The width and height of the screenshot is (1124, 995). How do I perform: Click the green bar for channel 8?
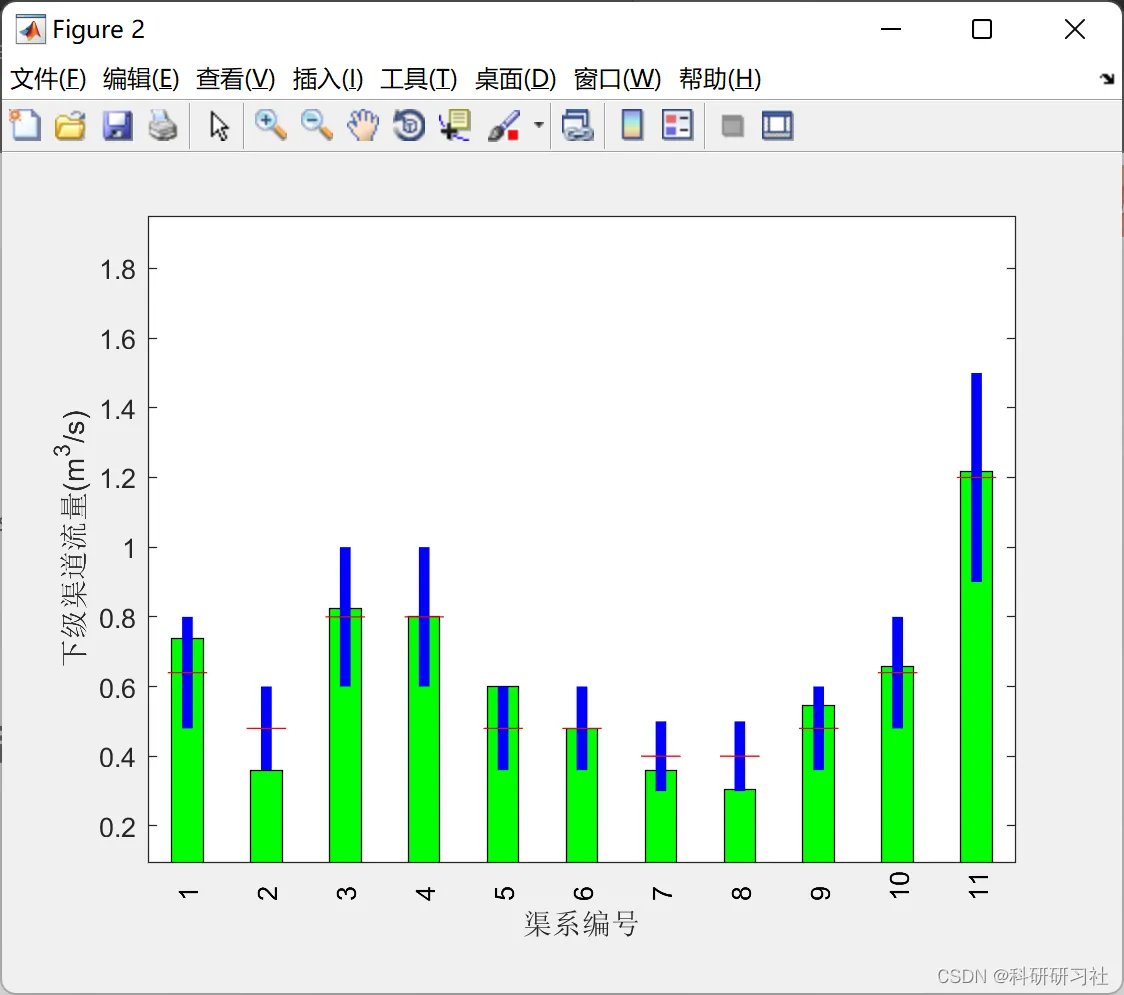(740, 826)
